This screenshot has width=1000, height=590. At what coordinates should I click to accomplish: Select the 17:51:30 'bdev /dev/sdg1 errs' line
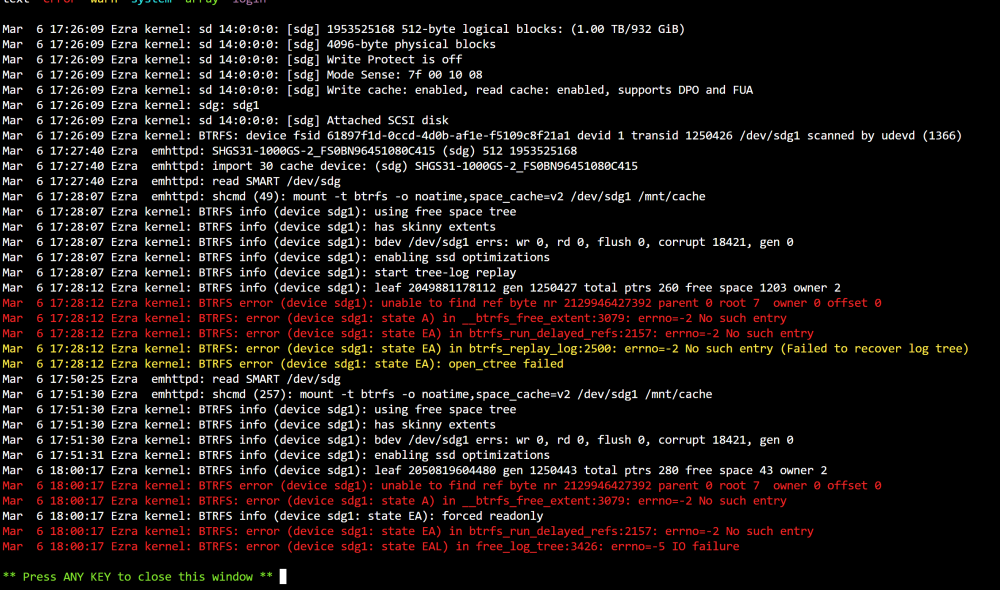(x=398, y=440)
